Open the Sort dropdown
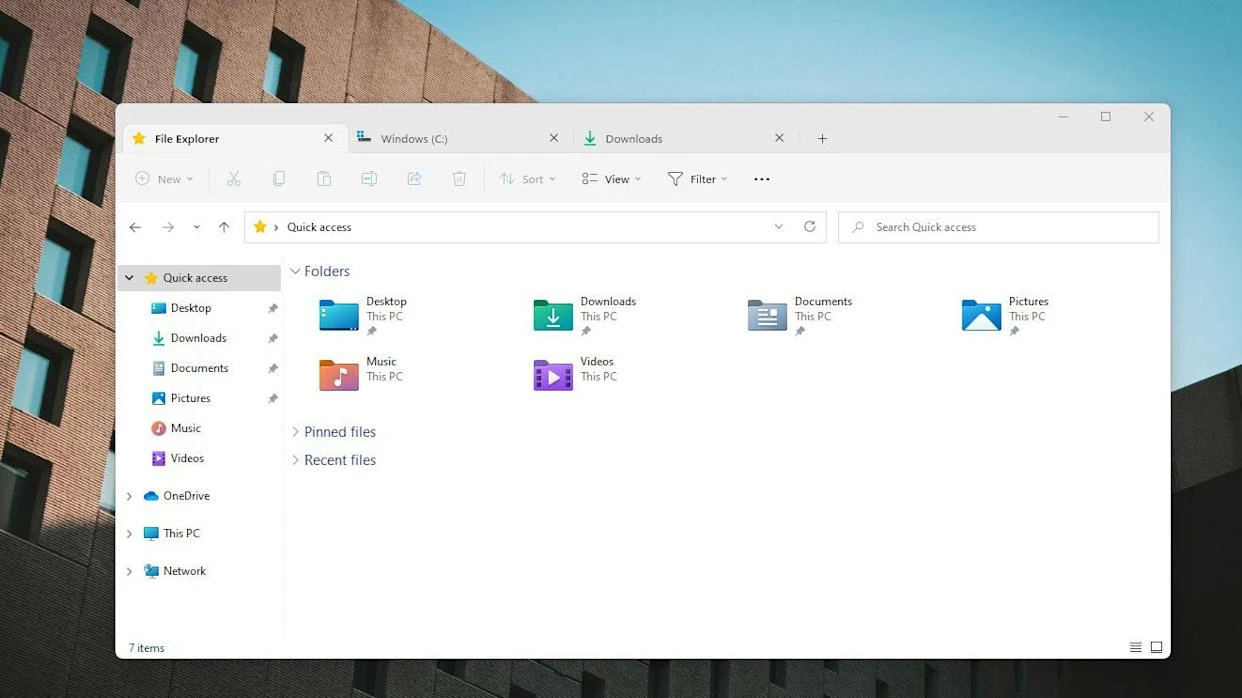 [528, 178]
